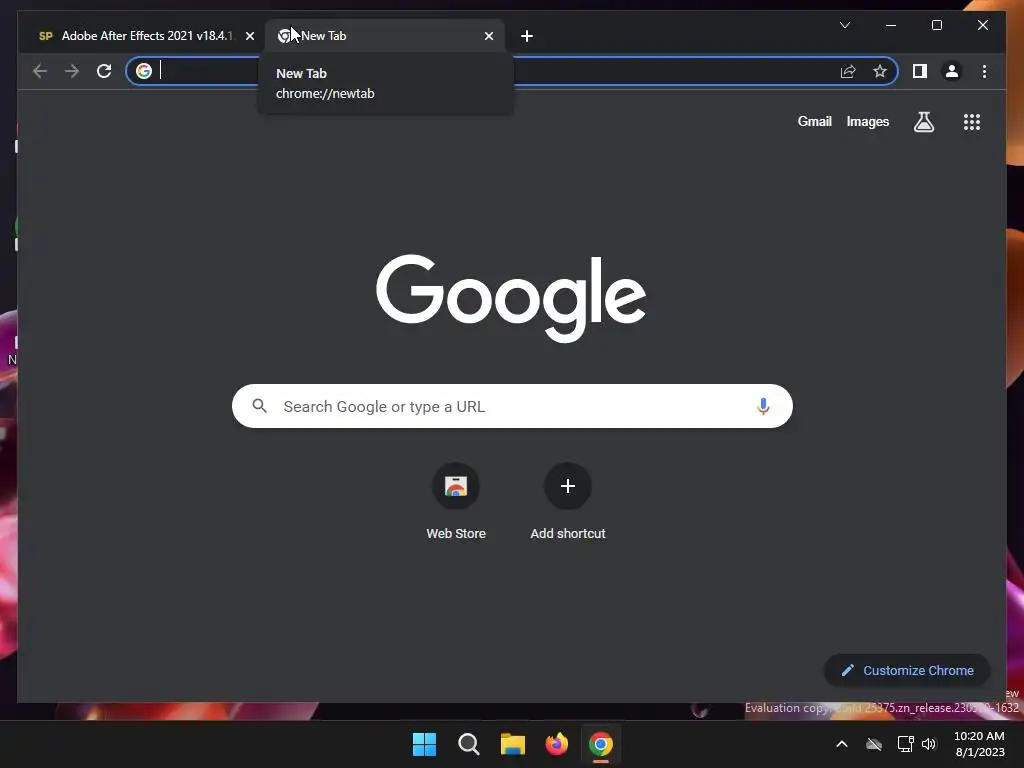The width and height of the screenshot is (1024, 768).
Task: Open Gmail link
Action: tap(814, 121)
